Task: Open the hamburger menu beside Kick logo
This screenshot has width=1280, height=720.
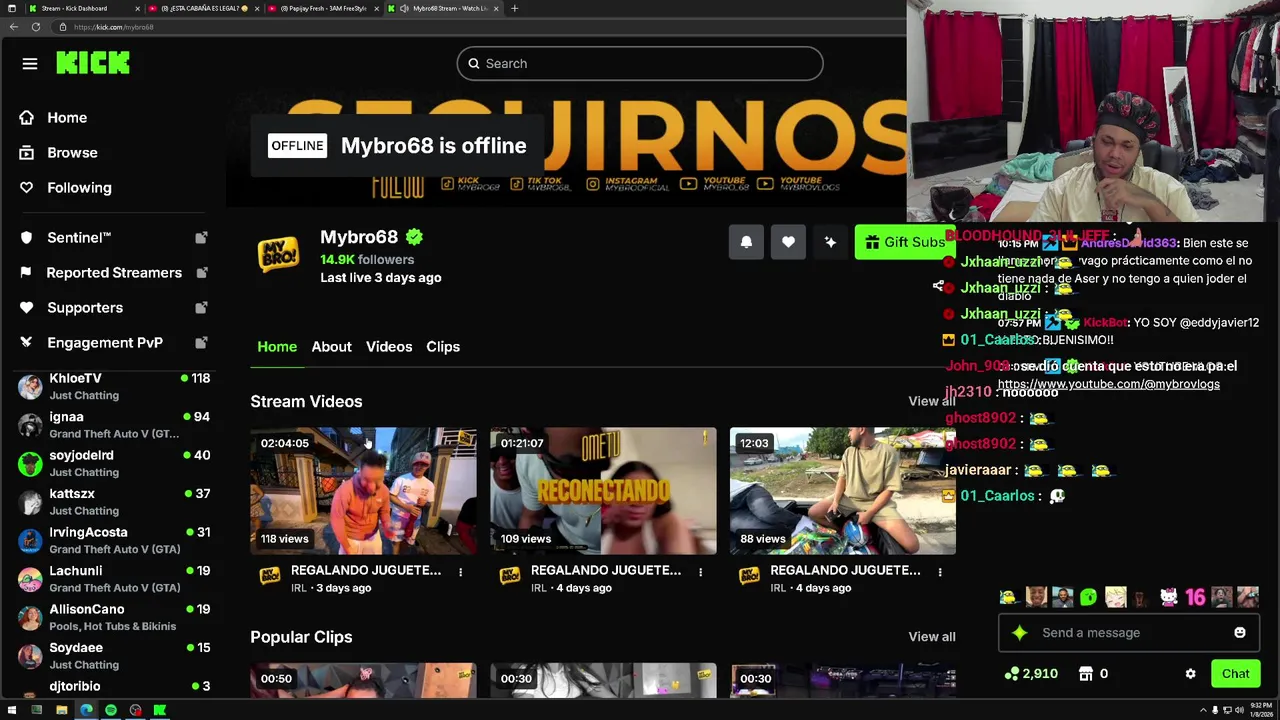Action: coord(30,64)
